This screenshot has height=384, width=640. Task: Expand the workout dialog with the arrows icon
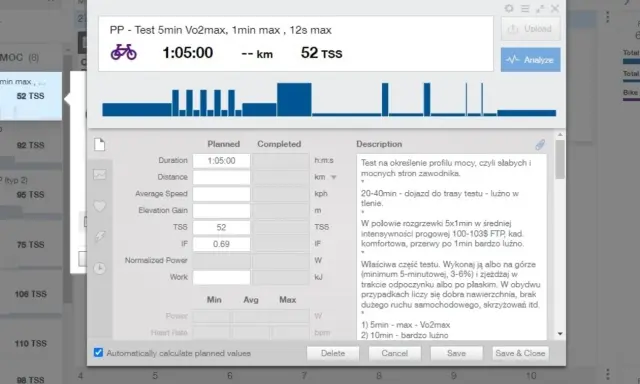coord(540,8)
